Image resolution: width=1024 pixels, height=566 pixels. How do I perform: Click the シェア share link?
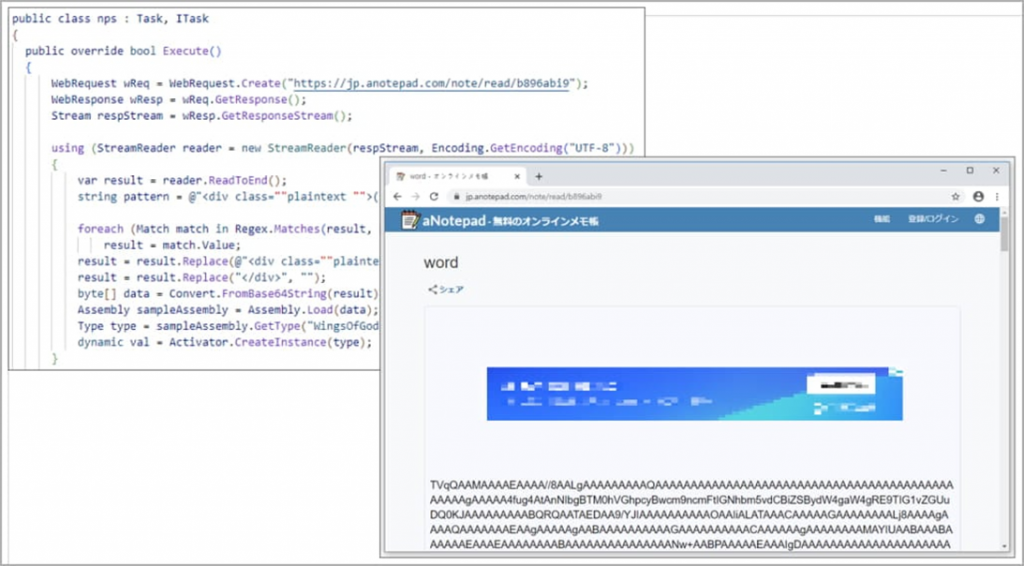click(446, 290)
